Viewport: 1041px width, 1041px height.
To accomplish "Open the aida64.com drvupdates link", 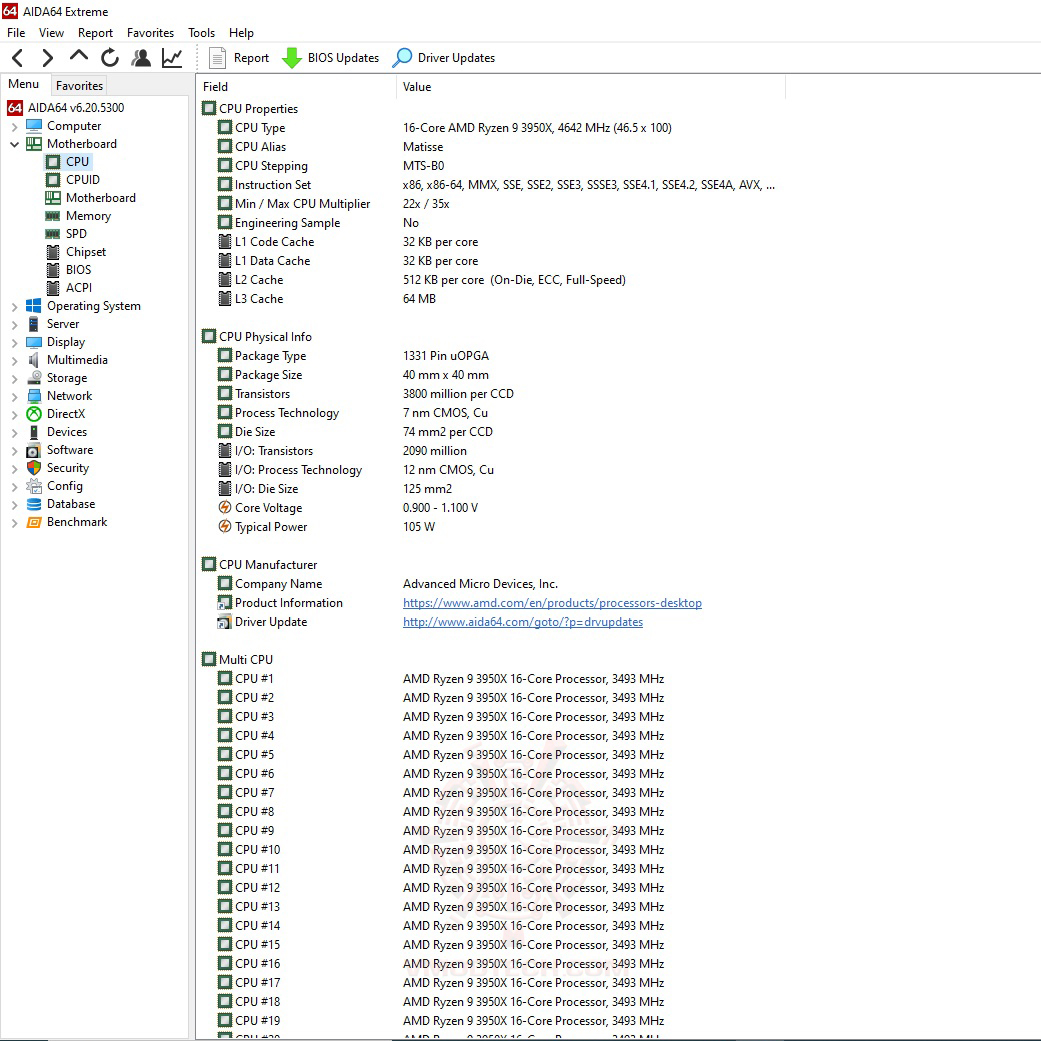I will click(522, 622).
